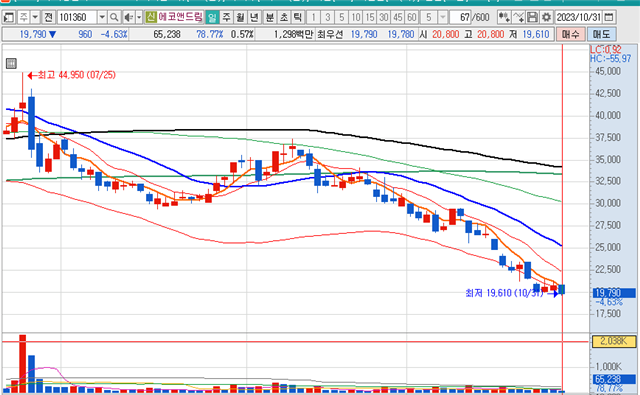Click the custom interval field showing 5
Screen dimensions: 640x395
429,17
